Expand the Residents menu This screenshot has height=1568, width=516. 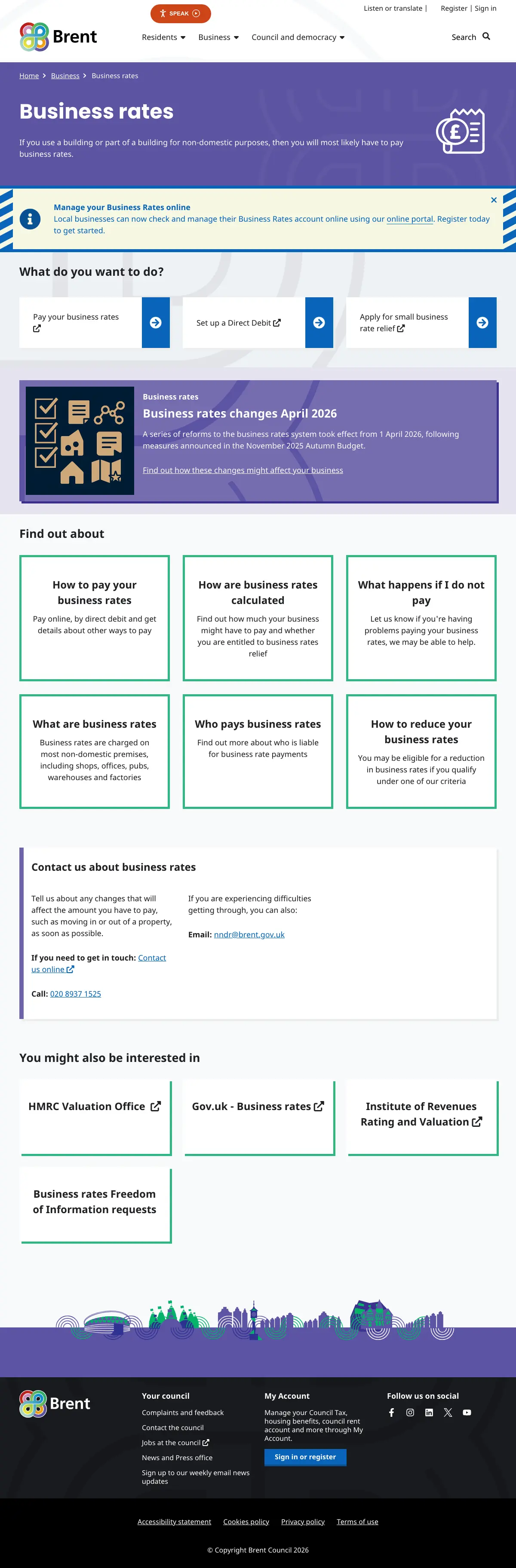coord(163,37)
